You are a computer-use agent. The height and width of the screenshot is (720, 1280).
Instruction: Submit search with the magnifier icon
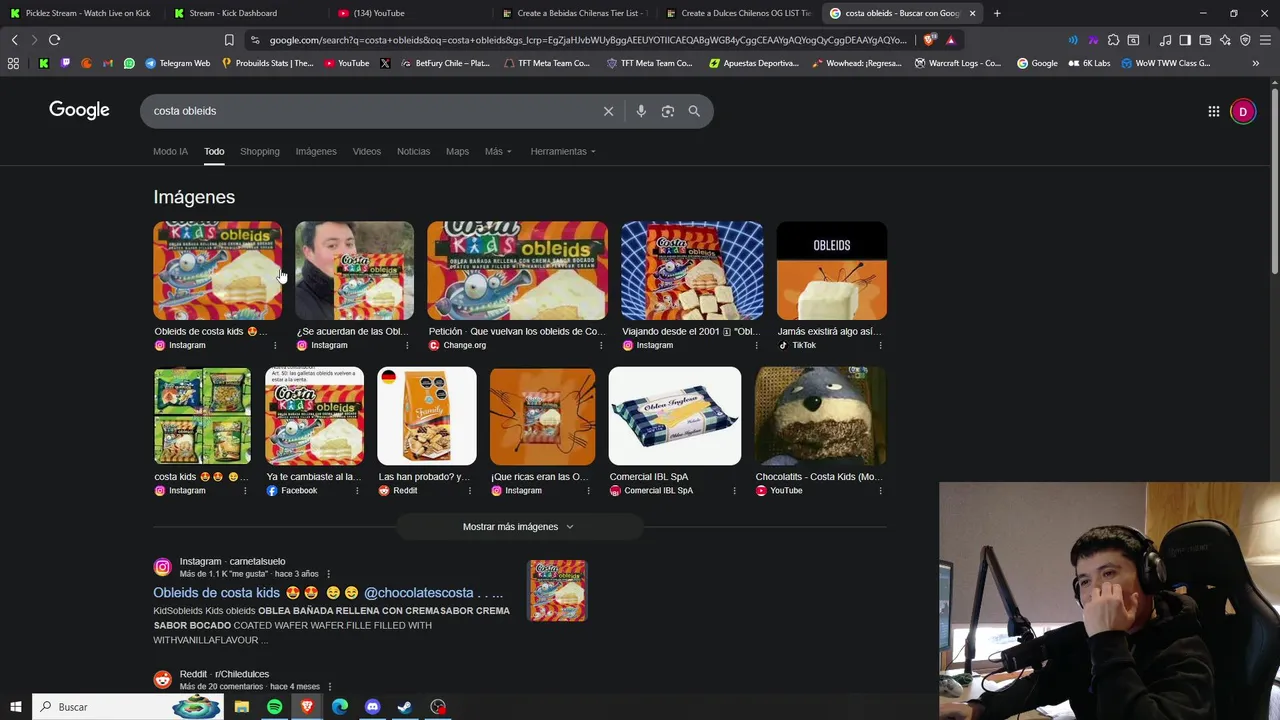point(694,111)
